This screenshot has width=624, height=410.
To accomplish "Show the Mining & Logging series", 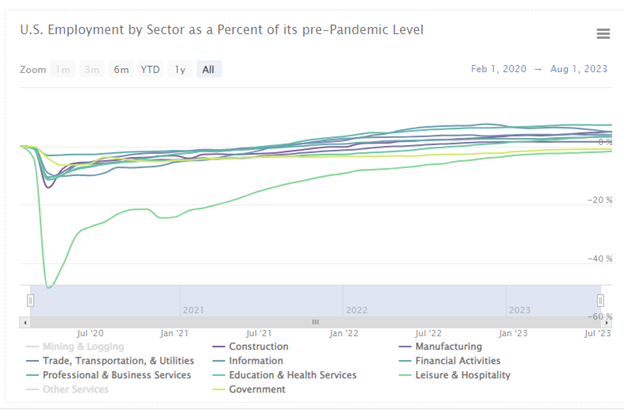I will [x=75, y=347].
